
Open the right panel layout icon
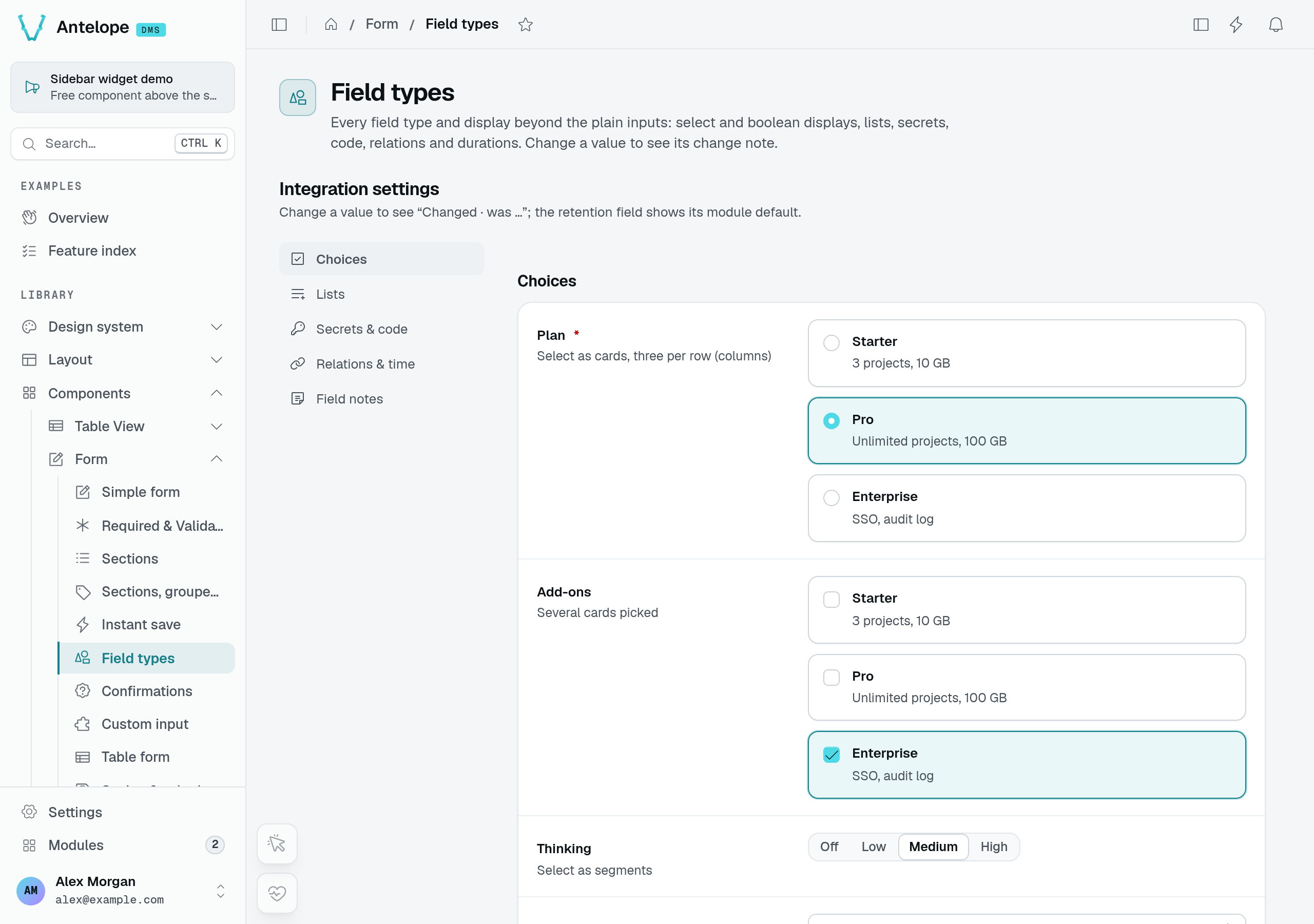click(x=1201, y=24)
